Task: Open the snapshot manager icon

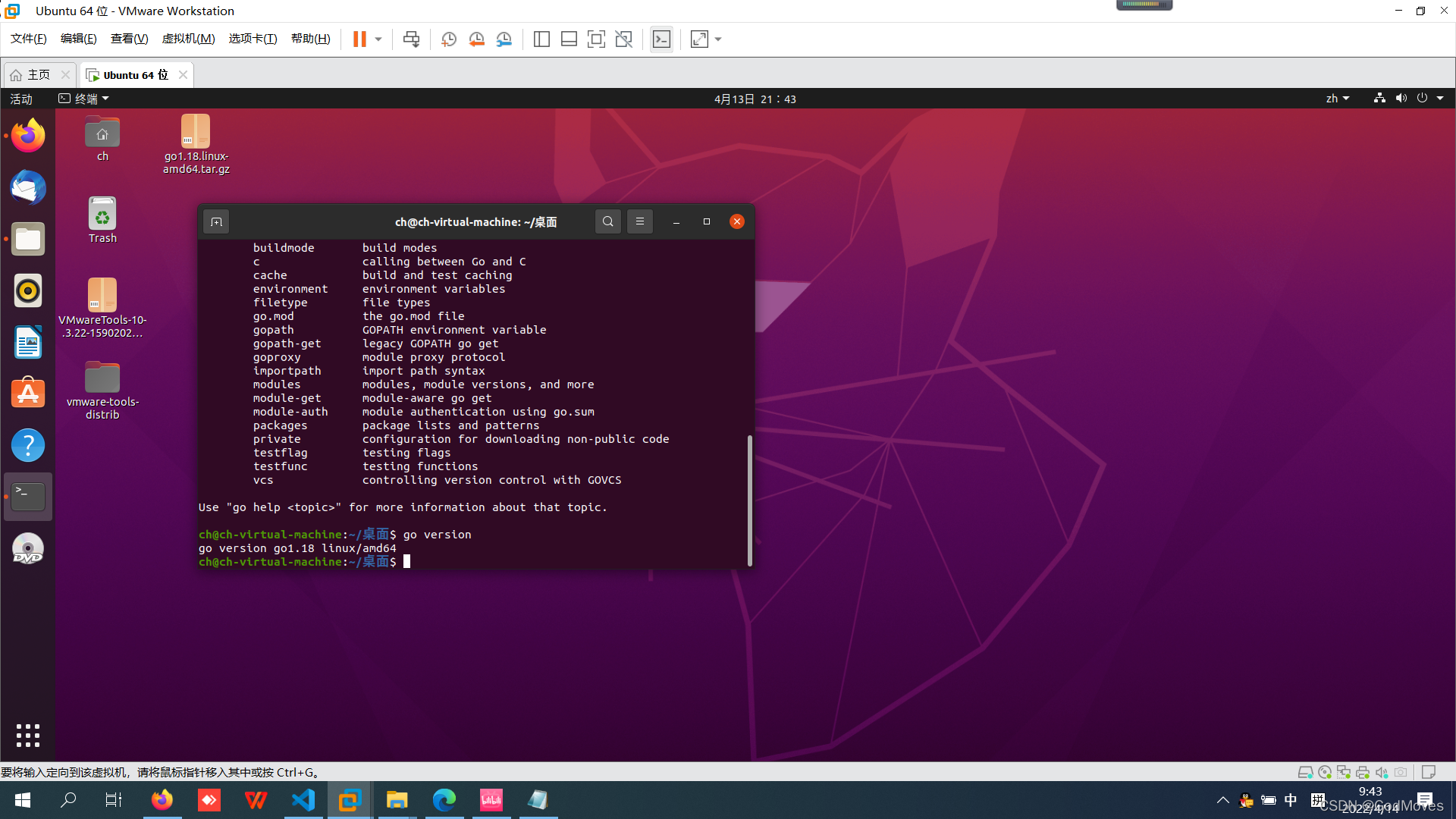Action: point(504,39)
